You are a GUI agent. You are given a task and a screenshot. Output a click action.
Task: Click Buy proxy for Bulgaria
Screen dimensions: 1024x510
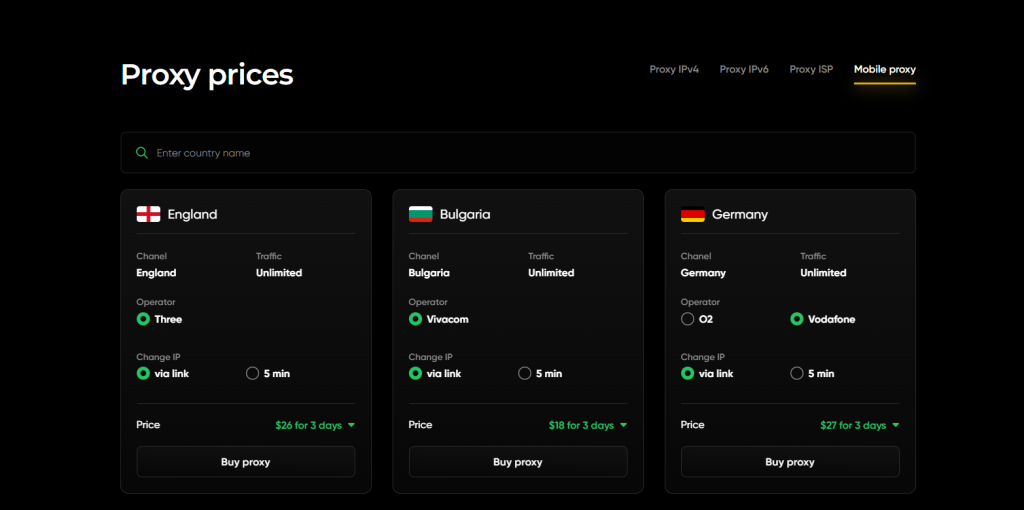[518, 462]
